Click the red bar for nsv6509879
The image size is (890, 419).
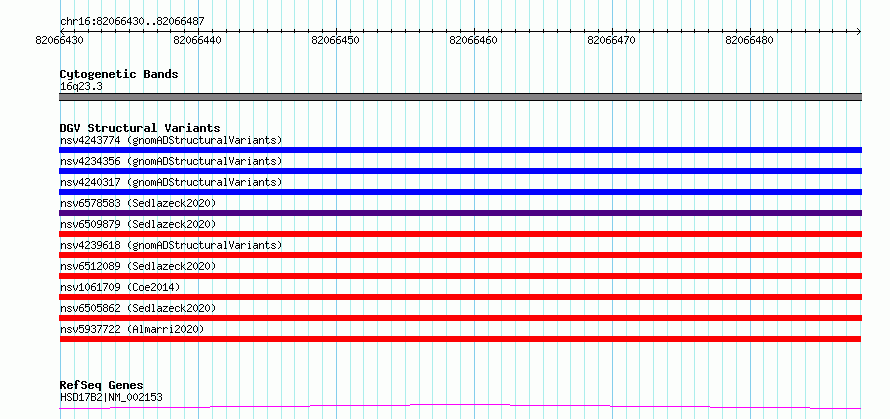coord(460,234)
